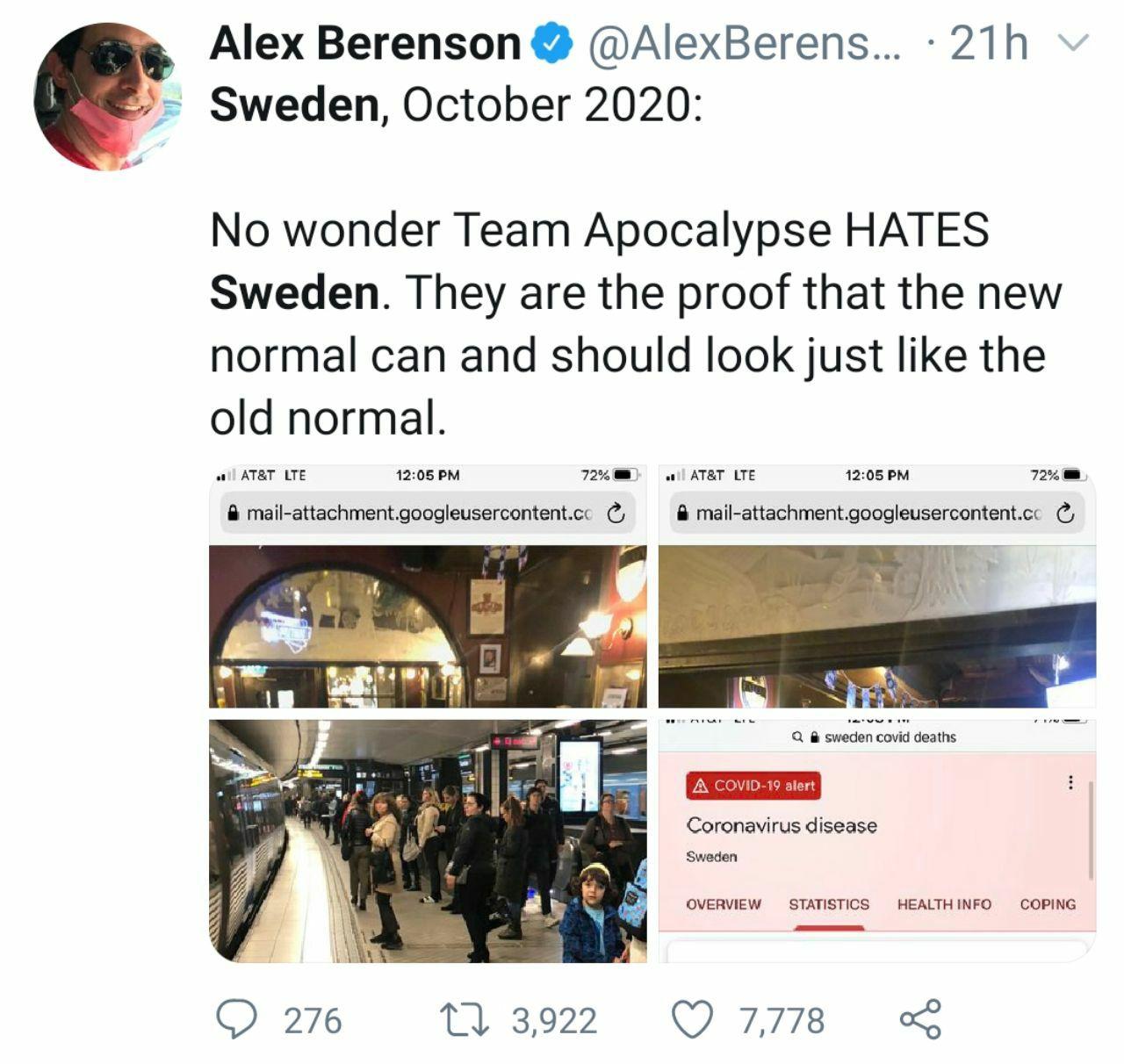
Task: Open the arched bar interior photo
Action: pos(428,626)
